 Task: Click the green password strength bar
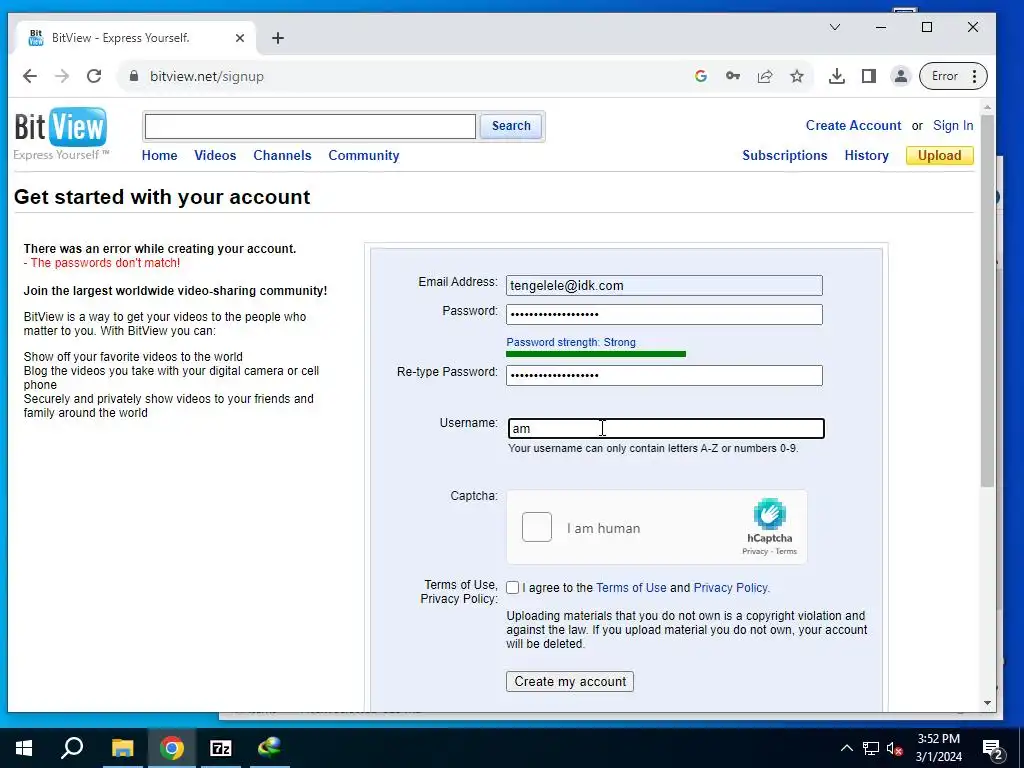[596, 354]
